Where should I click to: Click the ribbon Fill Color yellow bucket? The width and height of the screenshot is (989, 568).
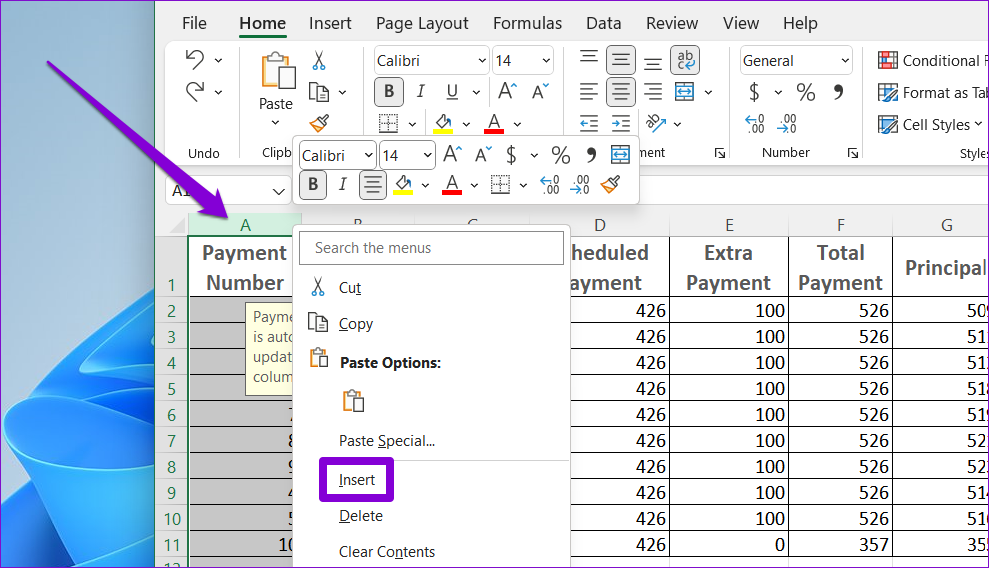(443, 123)
